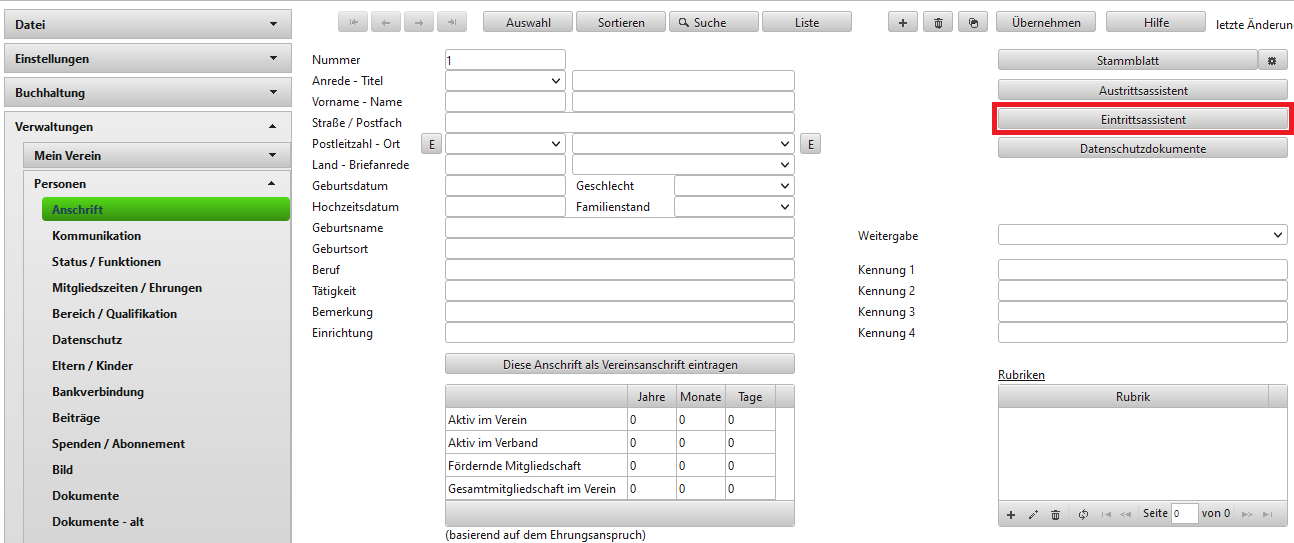
Task: Edit Rubrik with pencil icon
Action: (x=1033, y=514)
